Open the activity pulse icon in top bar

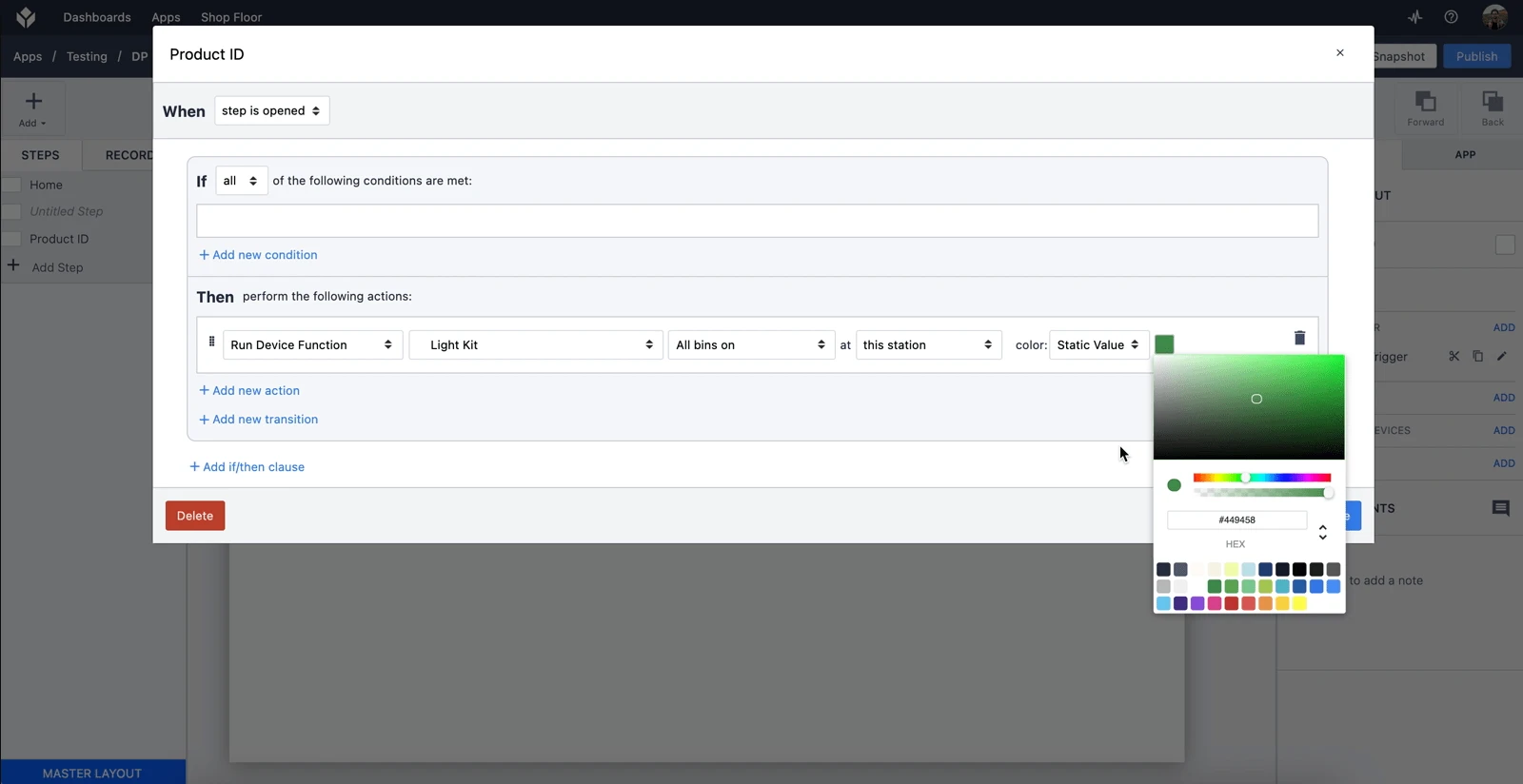coord(1415,17)
